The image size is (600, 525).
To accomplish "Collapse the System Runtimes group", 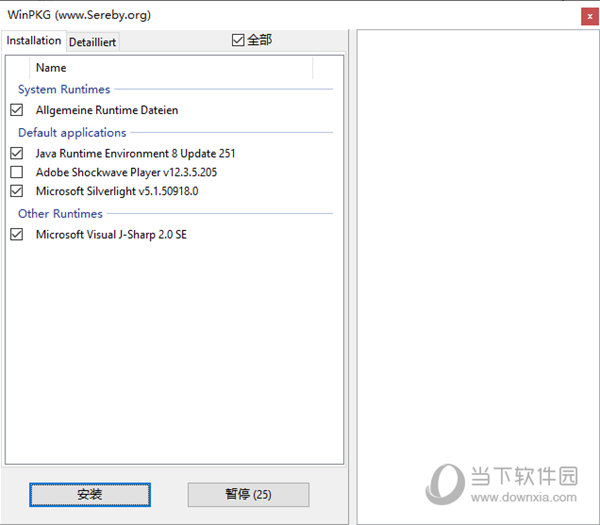I will pos(64,89).
